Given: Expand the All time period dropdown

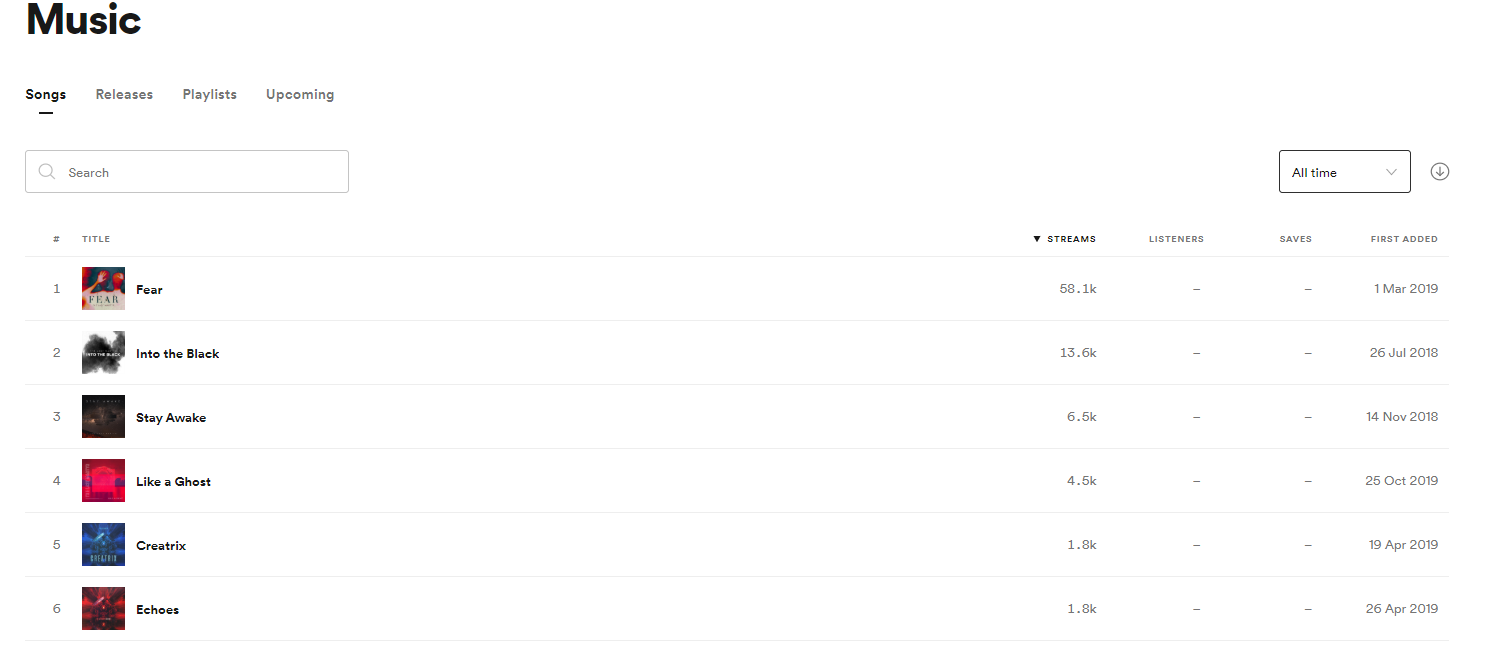Looking at the screenshot, I should pos(1344,171).
